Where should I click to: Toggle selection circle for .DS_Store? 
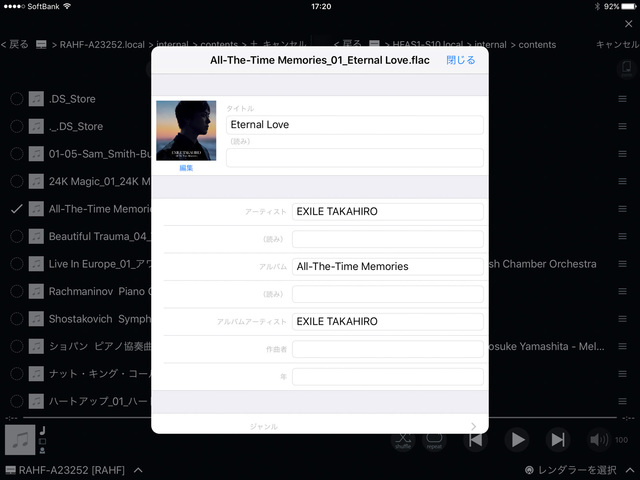coord(17,99)
